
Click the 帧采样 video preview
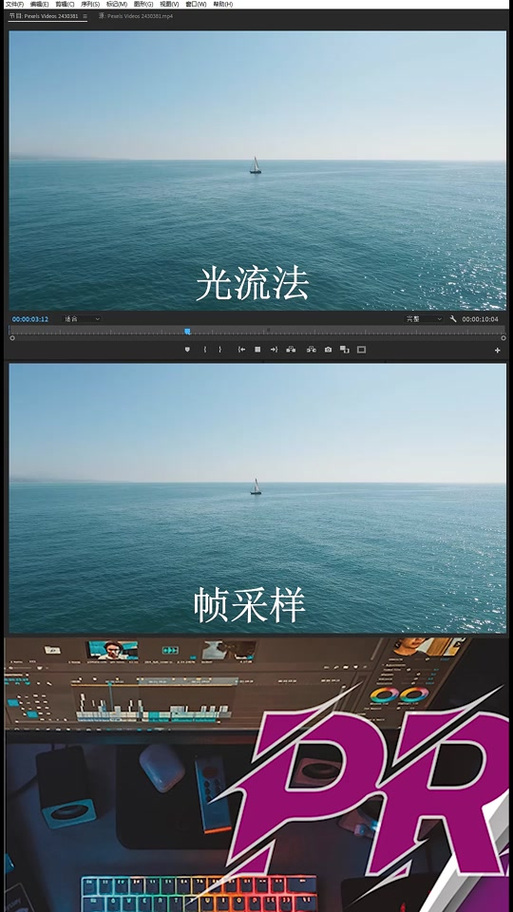point(257,498)
